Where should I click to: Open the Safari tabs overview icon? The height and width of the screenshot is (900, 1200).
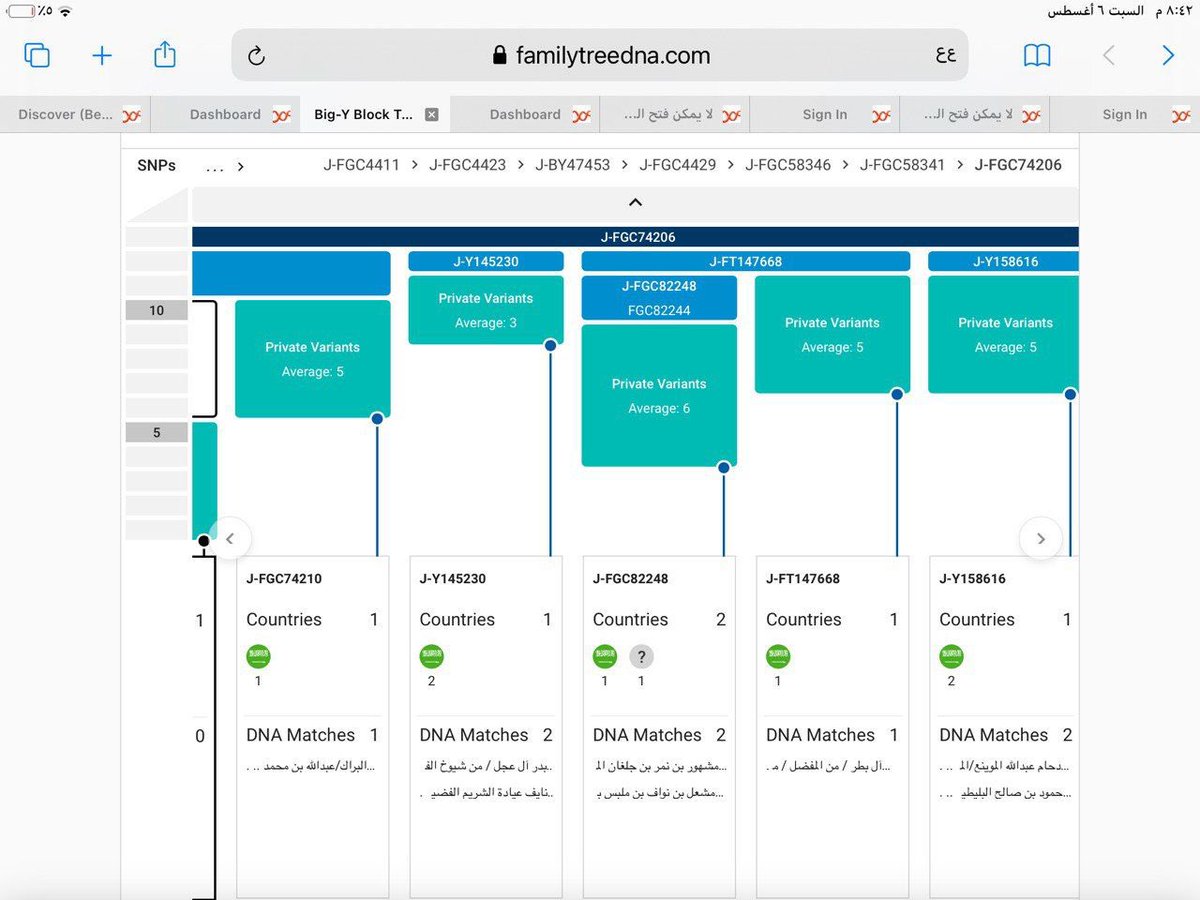pos(37,55)
